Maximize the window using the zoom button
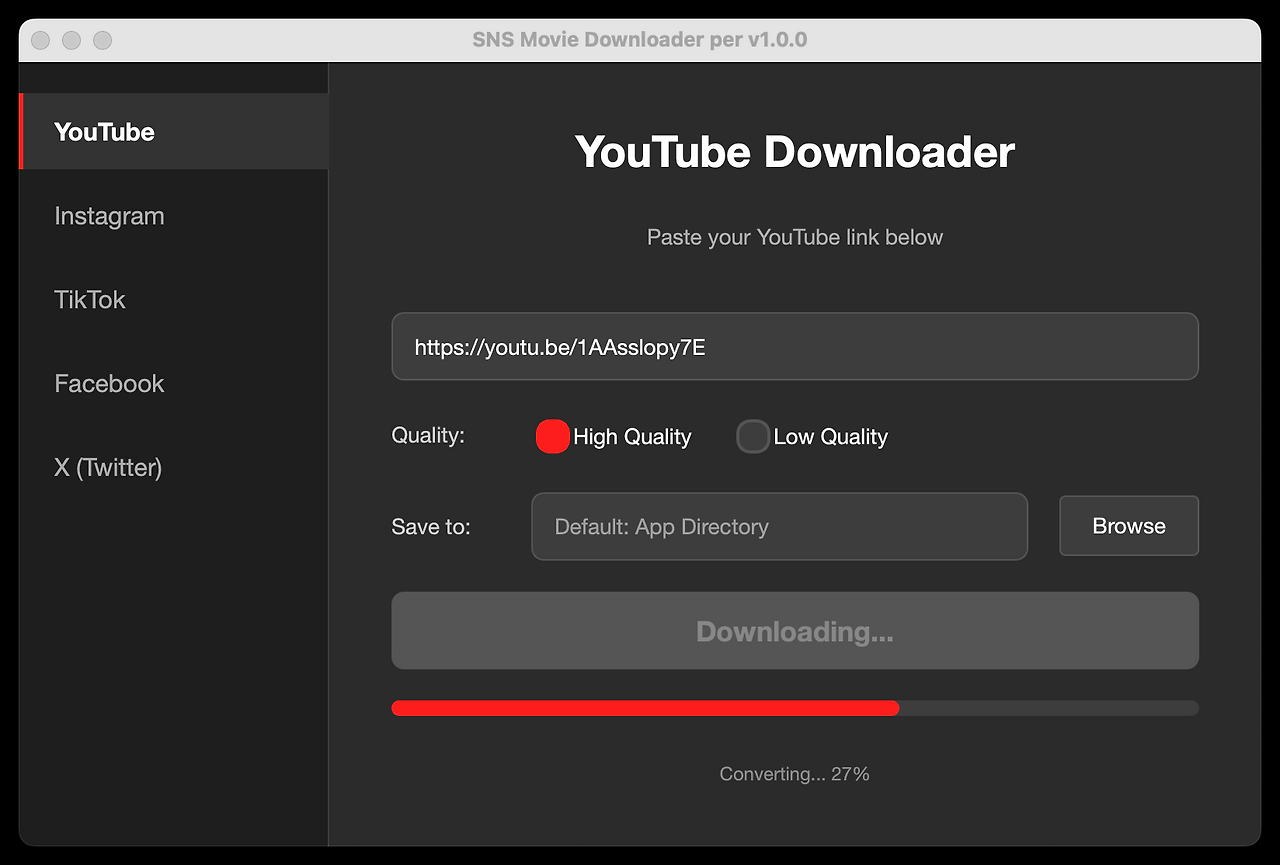Viewport: 1280px width, 865px height. (102, 40)
